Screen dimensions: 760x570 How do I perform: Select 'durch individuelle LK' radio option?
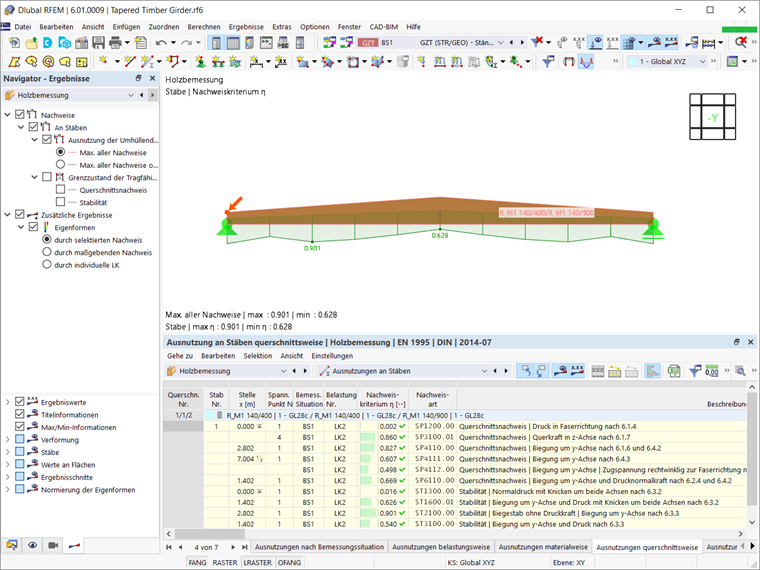click(x=47, y=265)
